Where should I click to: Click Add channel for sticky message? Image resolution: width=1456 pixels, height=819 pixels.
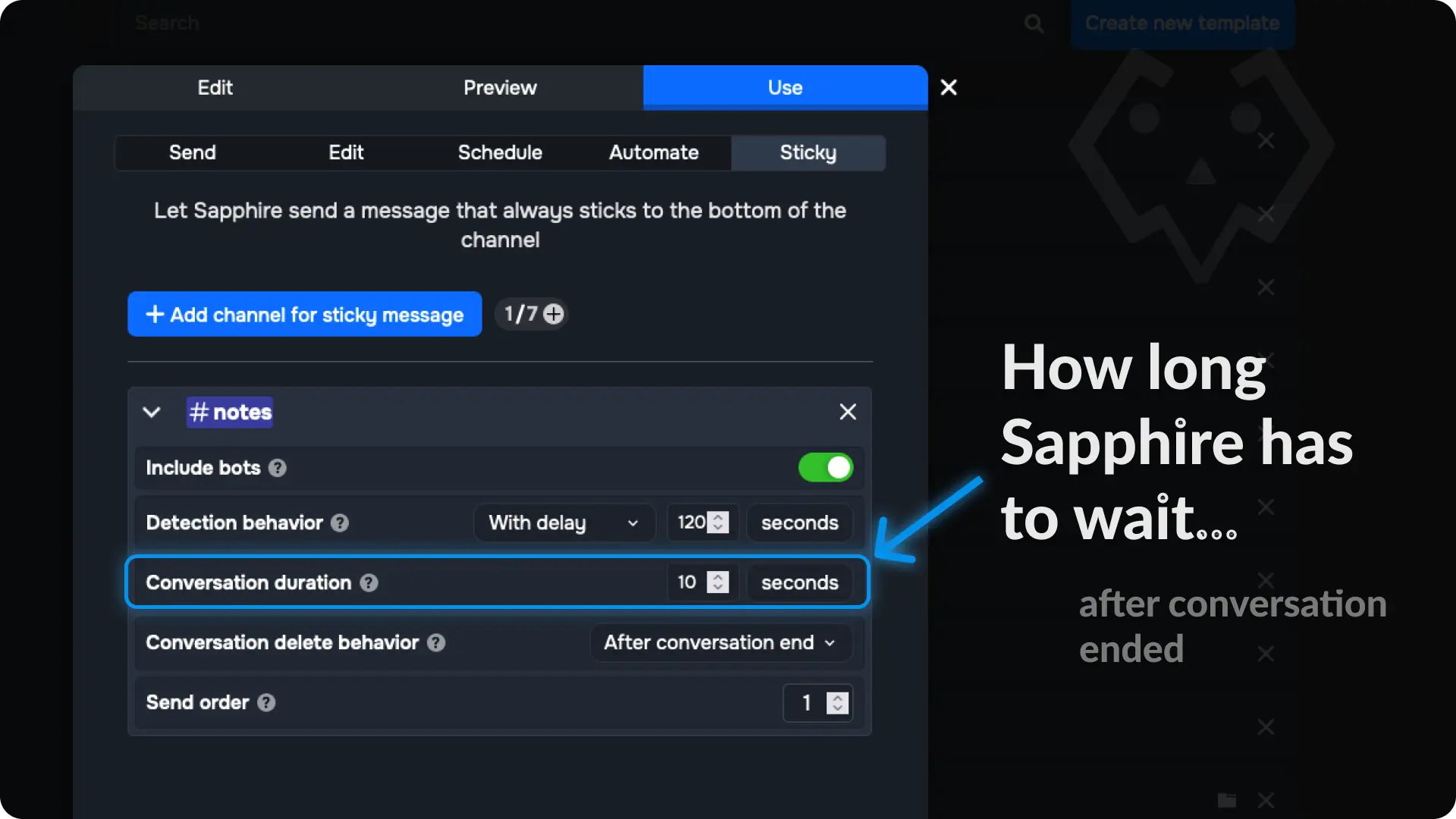tap(305, 314)
